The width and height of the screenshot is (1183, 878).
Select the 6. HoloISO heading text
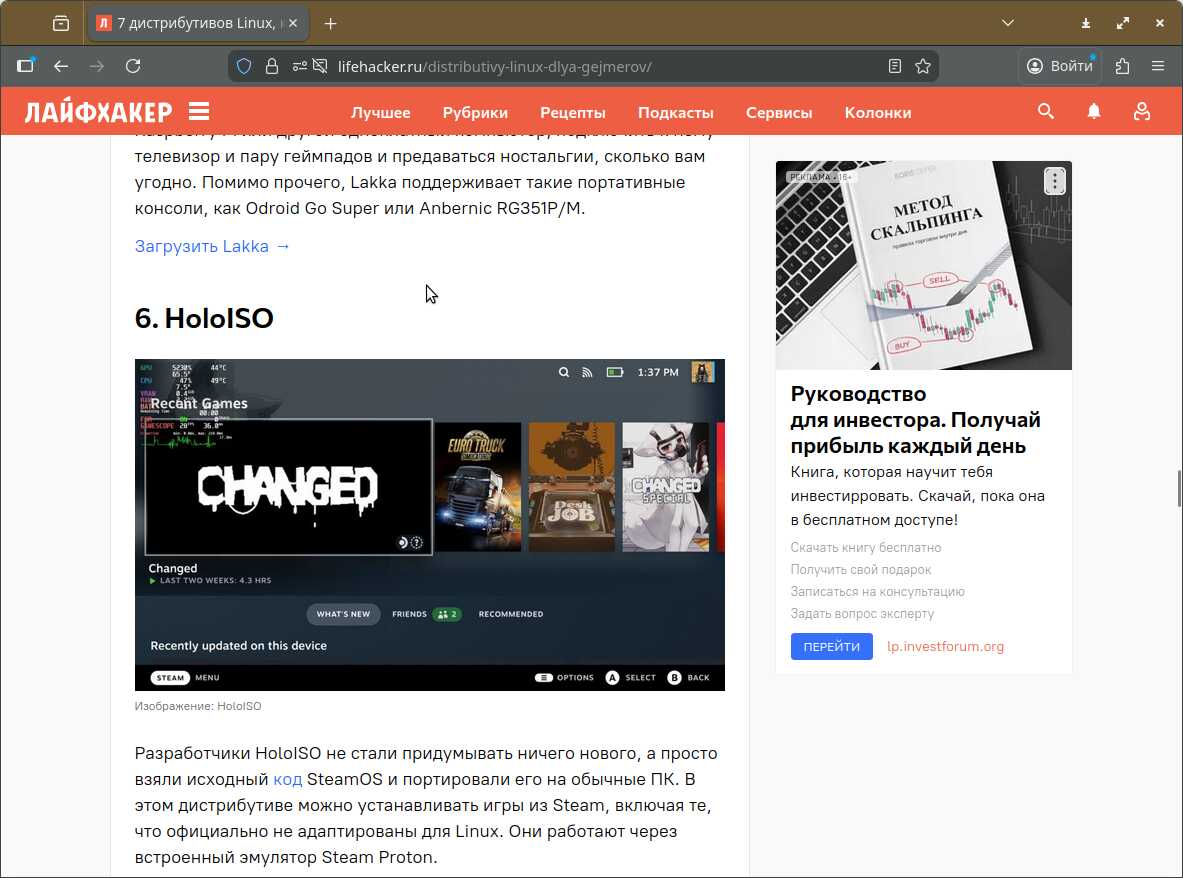pyautogui.click(x=204, y=318)
